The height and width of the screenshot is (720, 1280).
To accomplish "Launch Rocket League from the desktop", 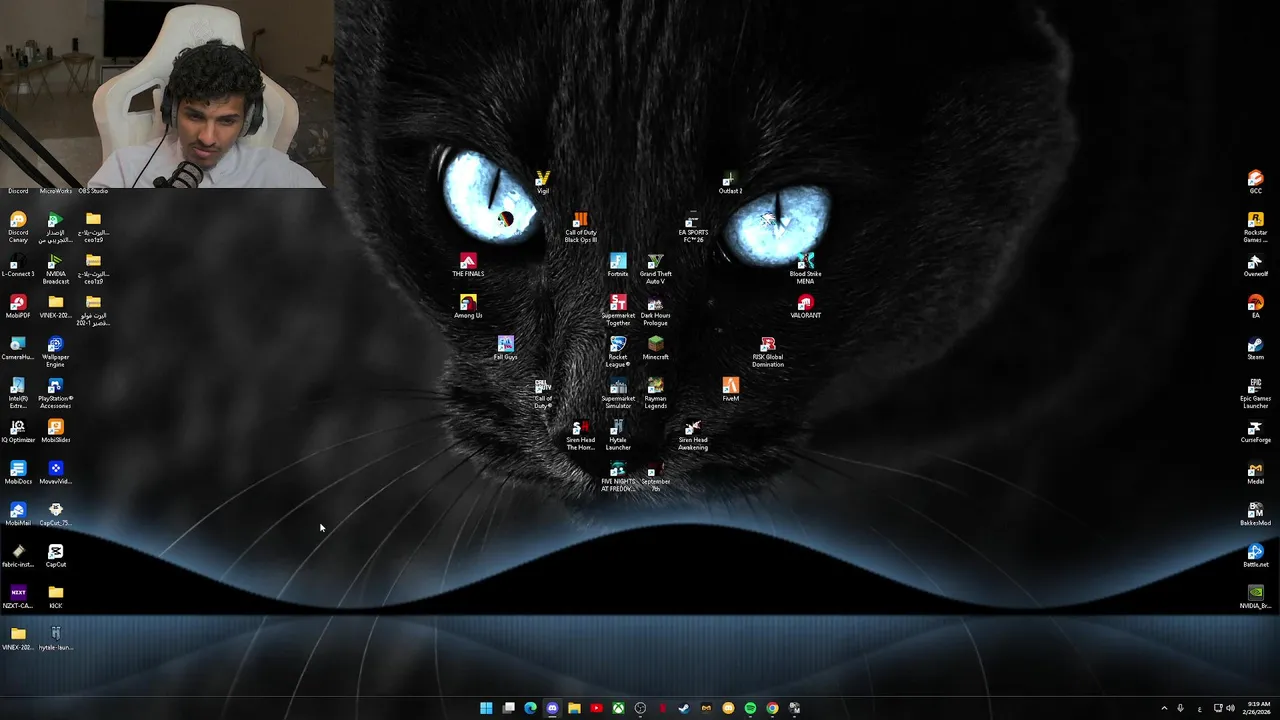I will click(618, 352).
